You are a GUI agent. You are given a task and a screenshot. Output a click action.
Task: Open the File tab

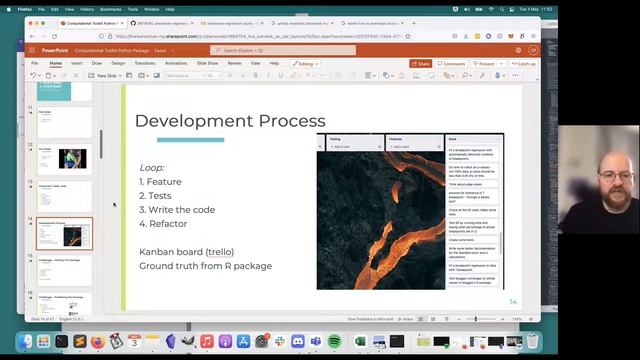(35, 63)
